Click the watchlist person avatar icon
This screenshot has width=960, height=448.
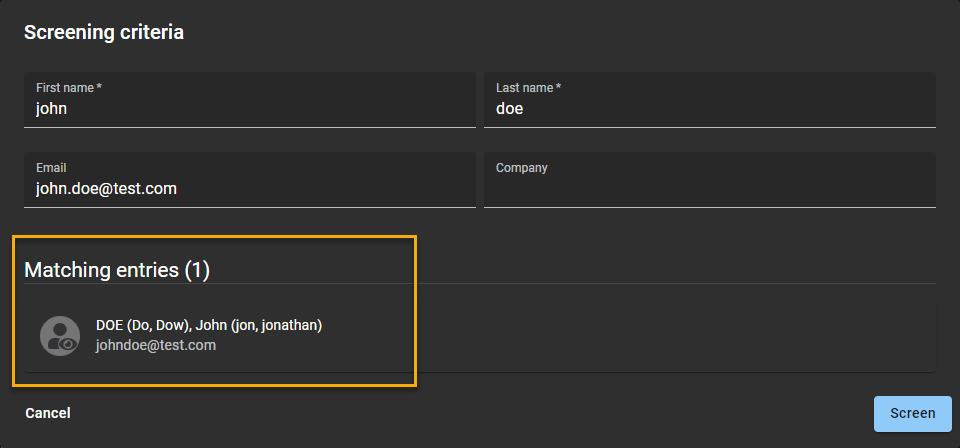pyautogui.click(x=59, y=335)
